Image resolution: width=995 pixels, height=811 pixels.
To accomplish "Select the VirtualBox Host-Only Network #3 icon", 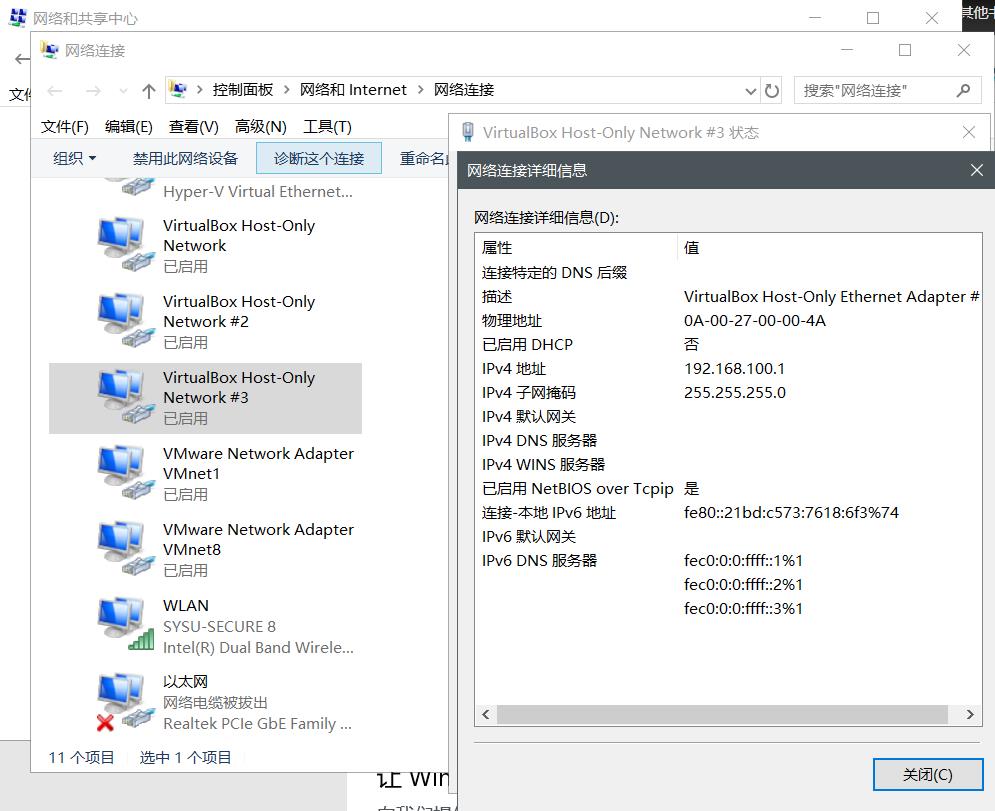I will pyautogui.click(x=125, y=397).
